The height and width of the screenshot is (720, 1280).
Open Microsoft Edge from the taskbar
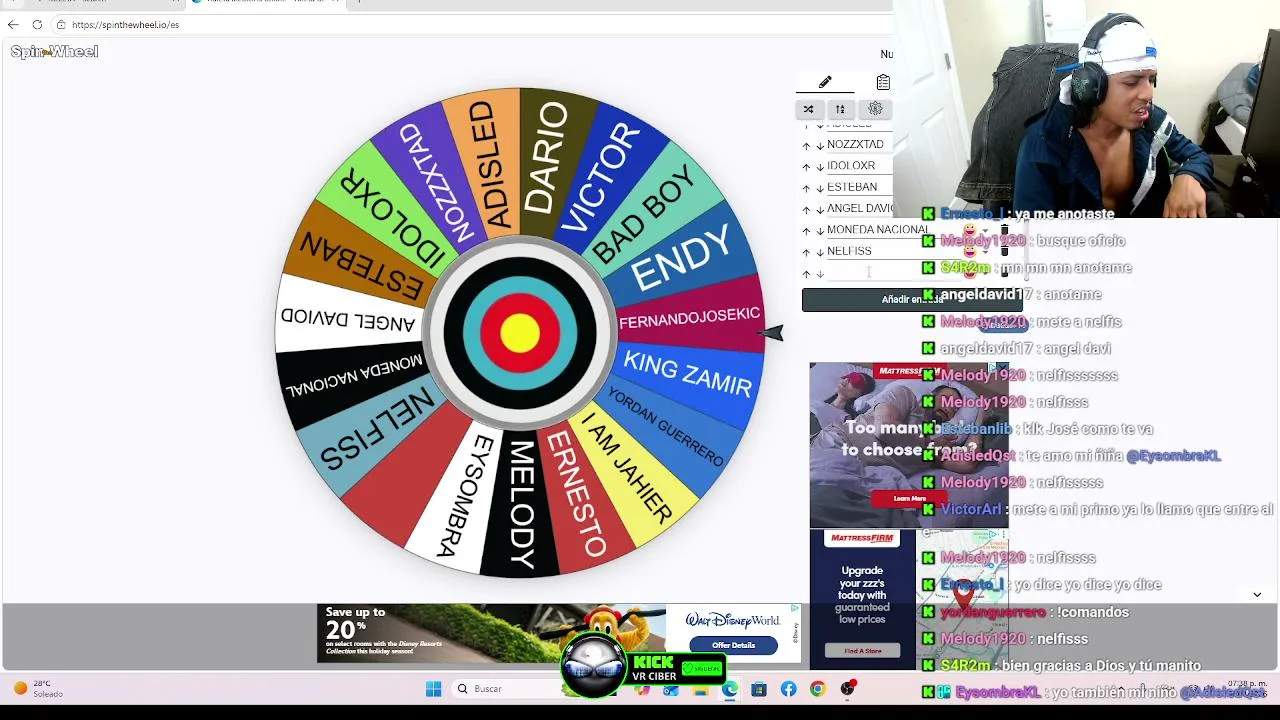[730, 689]
